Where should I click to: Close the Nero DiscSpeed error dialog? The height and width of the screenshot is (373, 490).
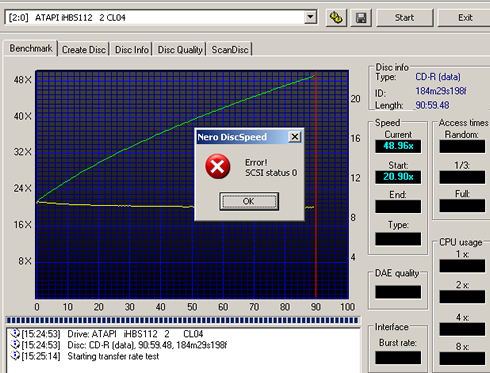tap(295, 137)
